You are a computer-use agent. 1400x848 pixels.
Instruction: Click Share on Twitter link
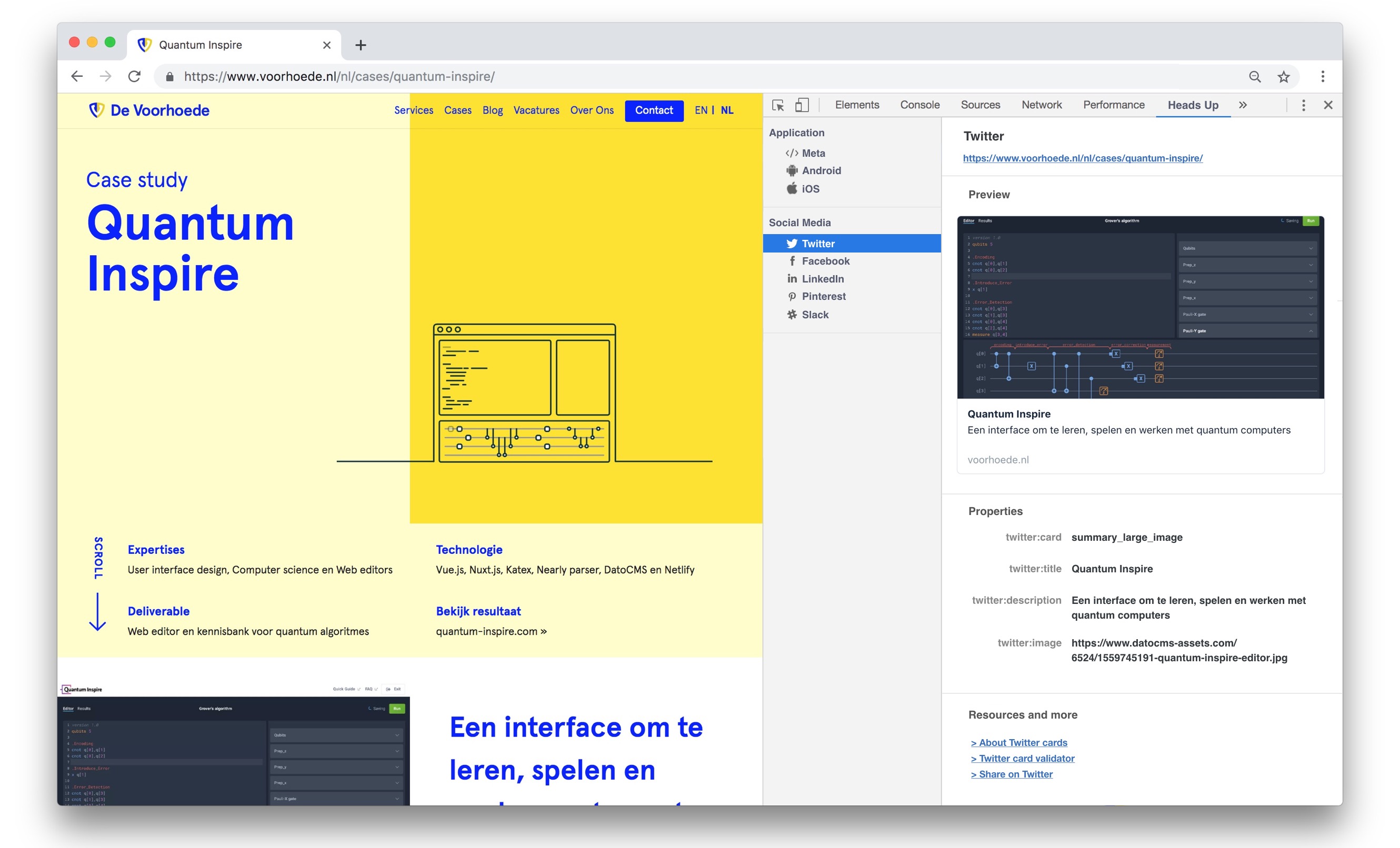pos(1012,774)
